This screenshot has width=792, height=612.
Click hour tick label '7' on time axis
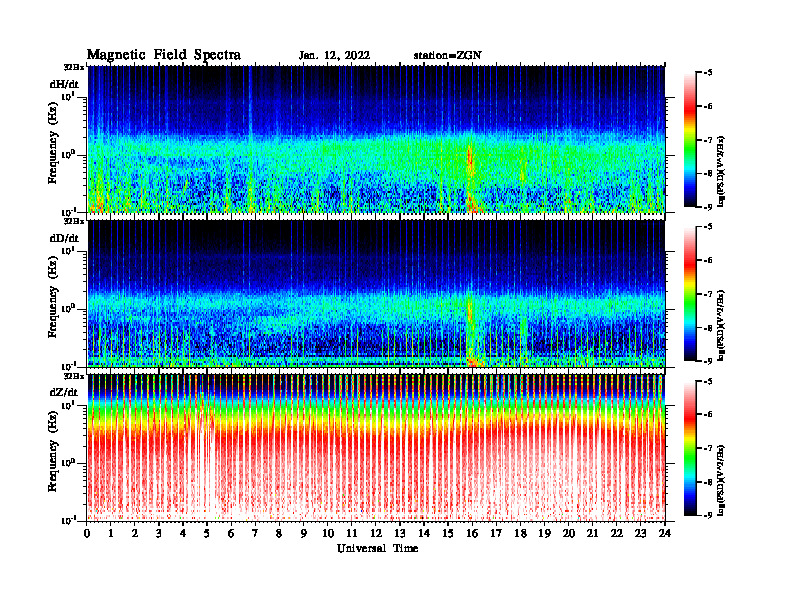tap(256, 534)
